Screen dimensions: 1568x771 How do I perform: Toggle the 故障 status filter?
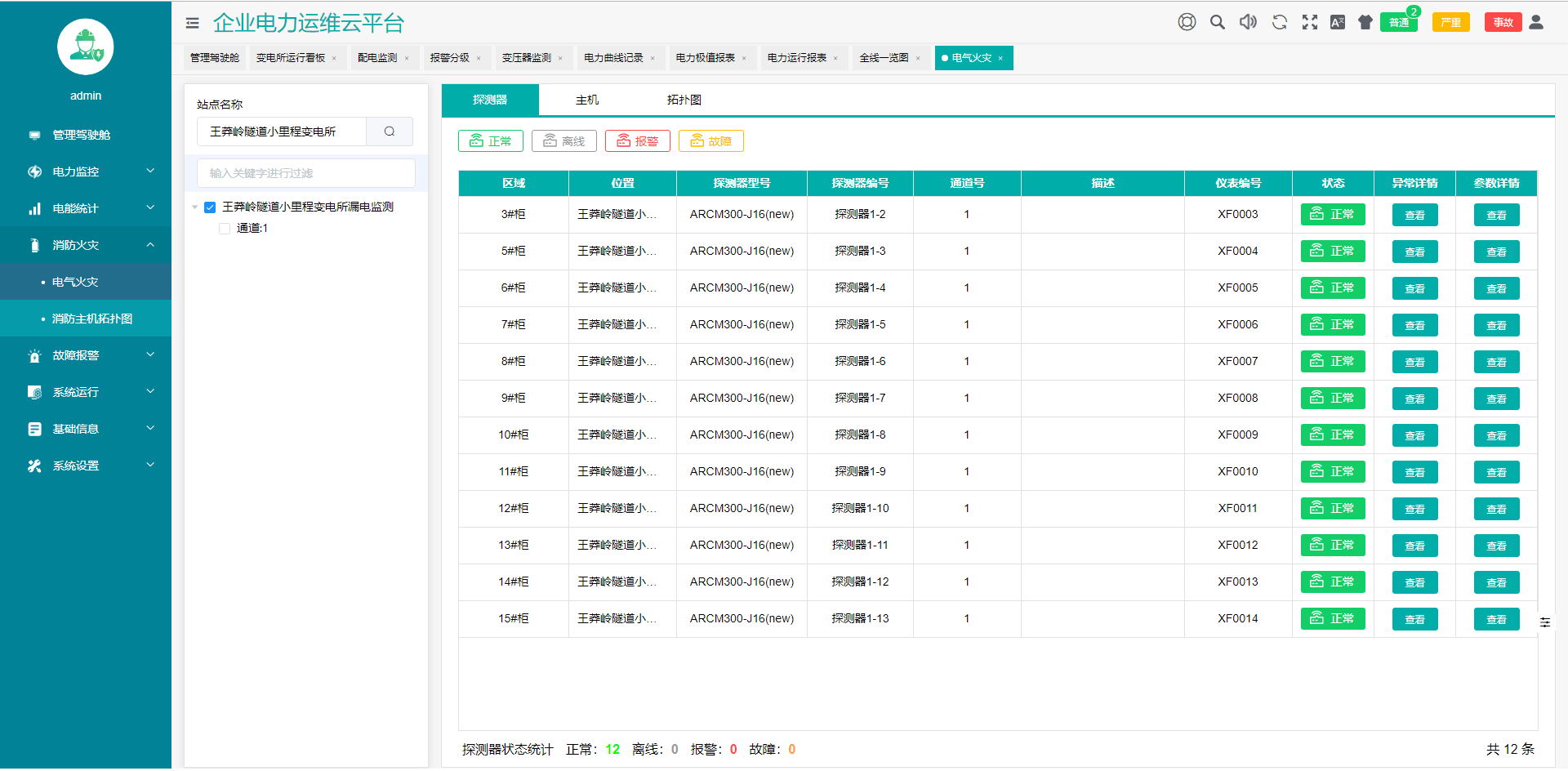(x=711, y=141)
